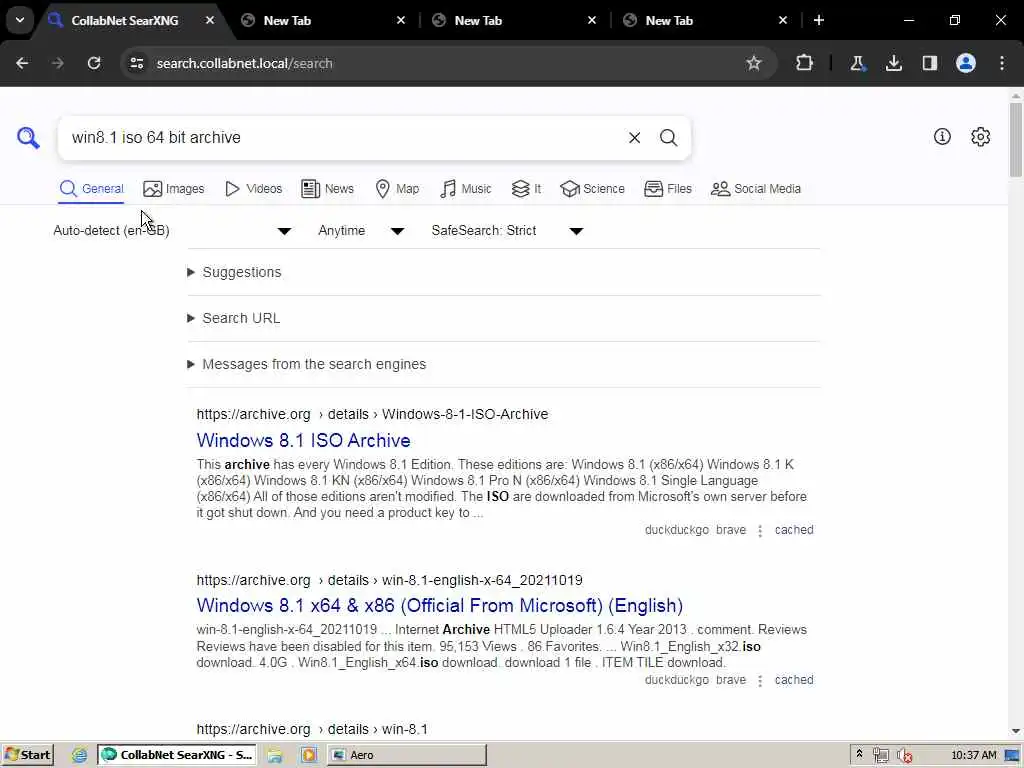Switch to the Aero taskbar window
Screen dimensions: 1024x768
(x=407, y=755)
